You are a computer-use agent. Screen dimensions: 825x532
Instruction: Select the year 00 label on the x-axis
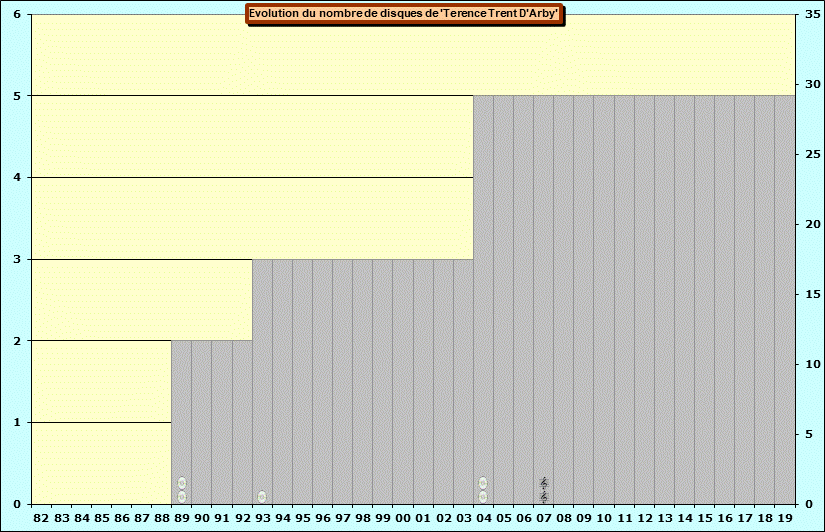pyautogui.click(x=403, y=518)
